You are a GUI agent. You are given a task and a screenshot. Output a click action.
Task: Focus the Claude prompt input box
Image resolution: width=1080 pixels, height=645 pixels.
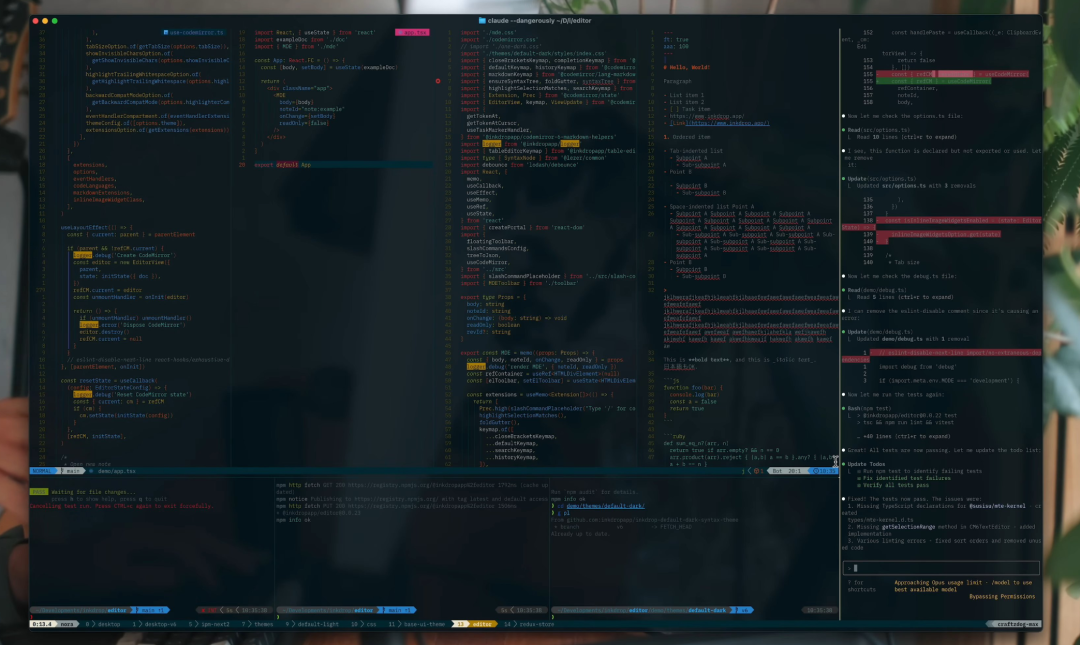click(942, 568)
